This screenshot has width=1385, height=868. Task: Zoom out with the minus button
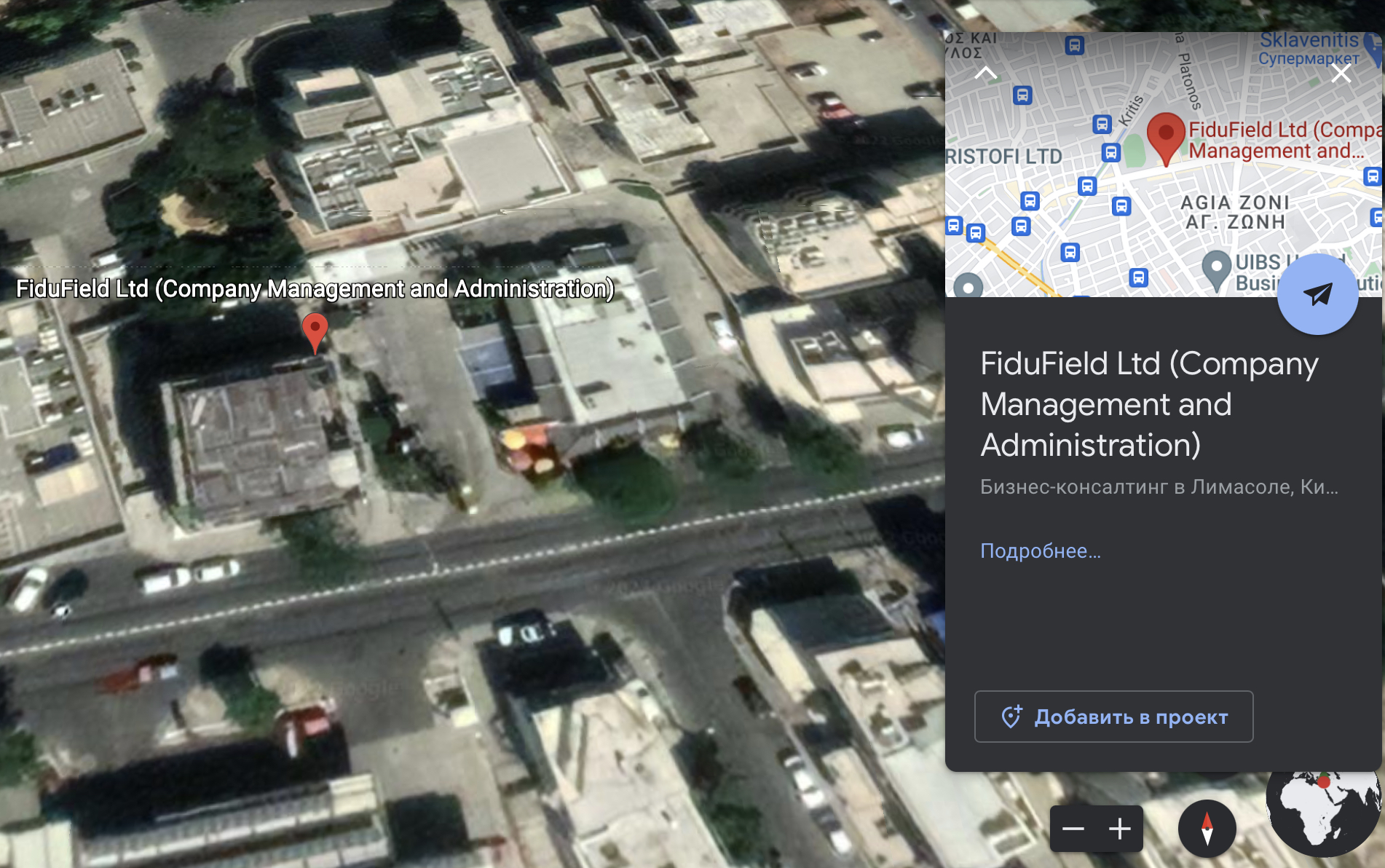1073,829
